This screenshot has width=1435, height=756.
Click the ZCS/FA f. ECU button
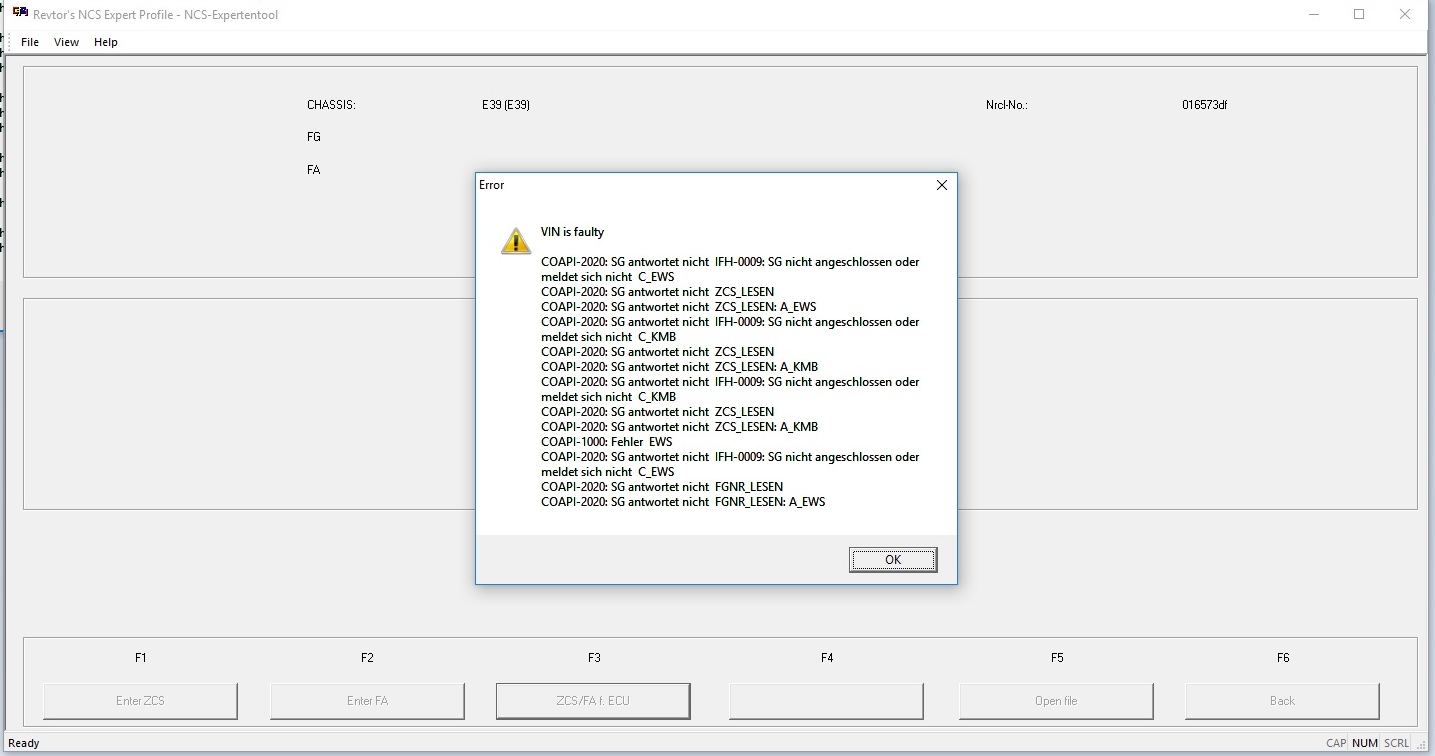pos(593,701)
